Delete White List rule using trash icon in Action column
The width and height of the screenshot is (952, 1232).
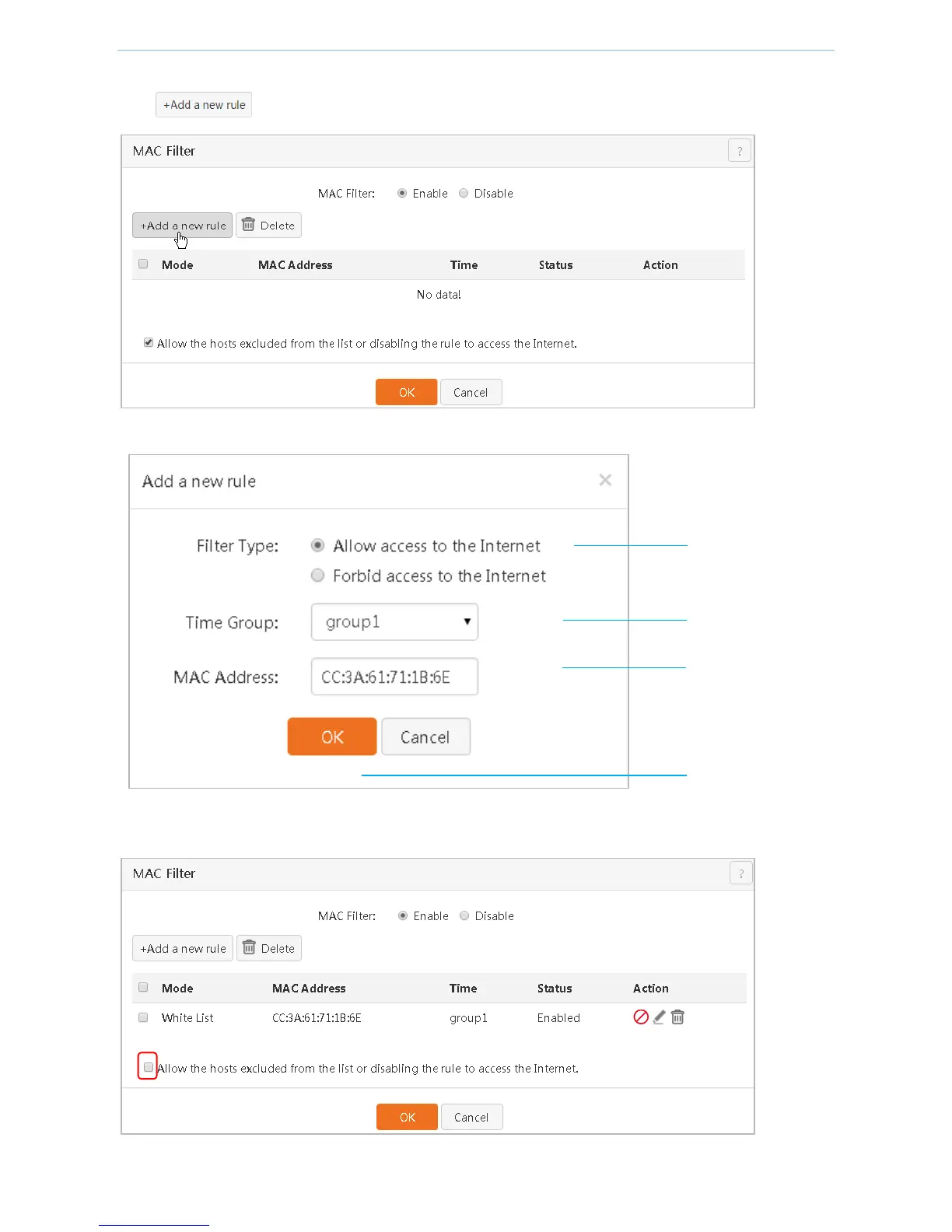click(677, 1017)
